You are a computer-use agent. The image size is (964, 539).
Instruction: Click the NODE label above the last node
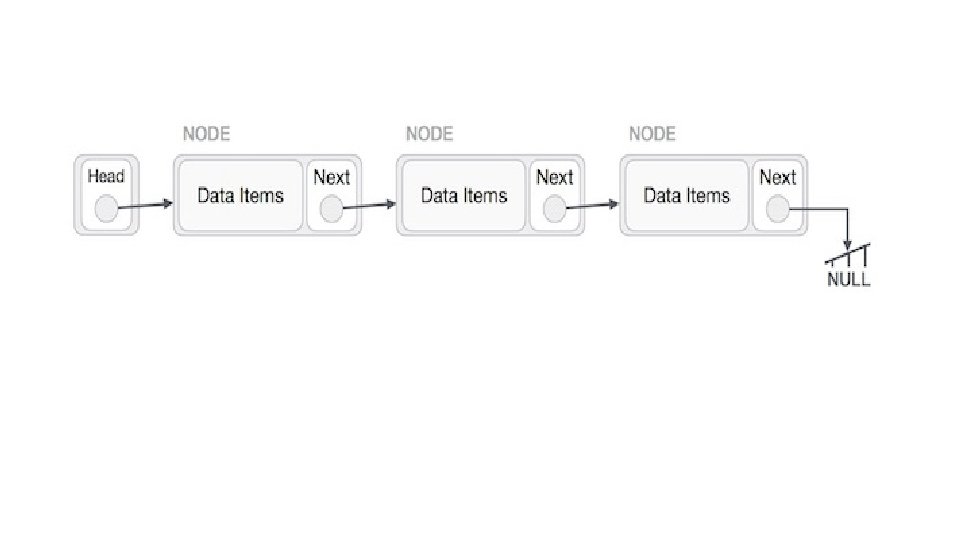click(652, 134)
